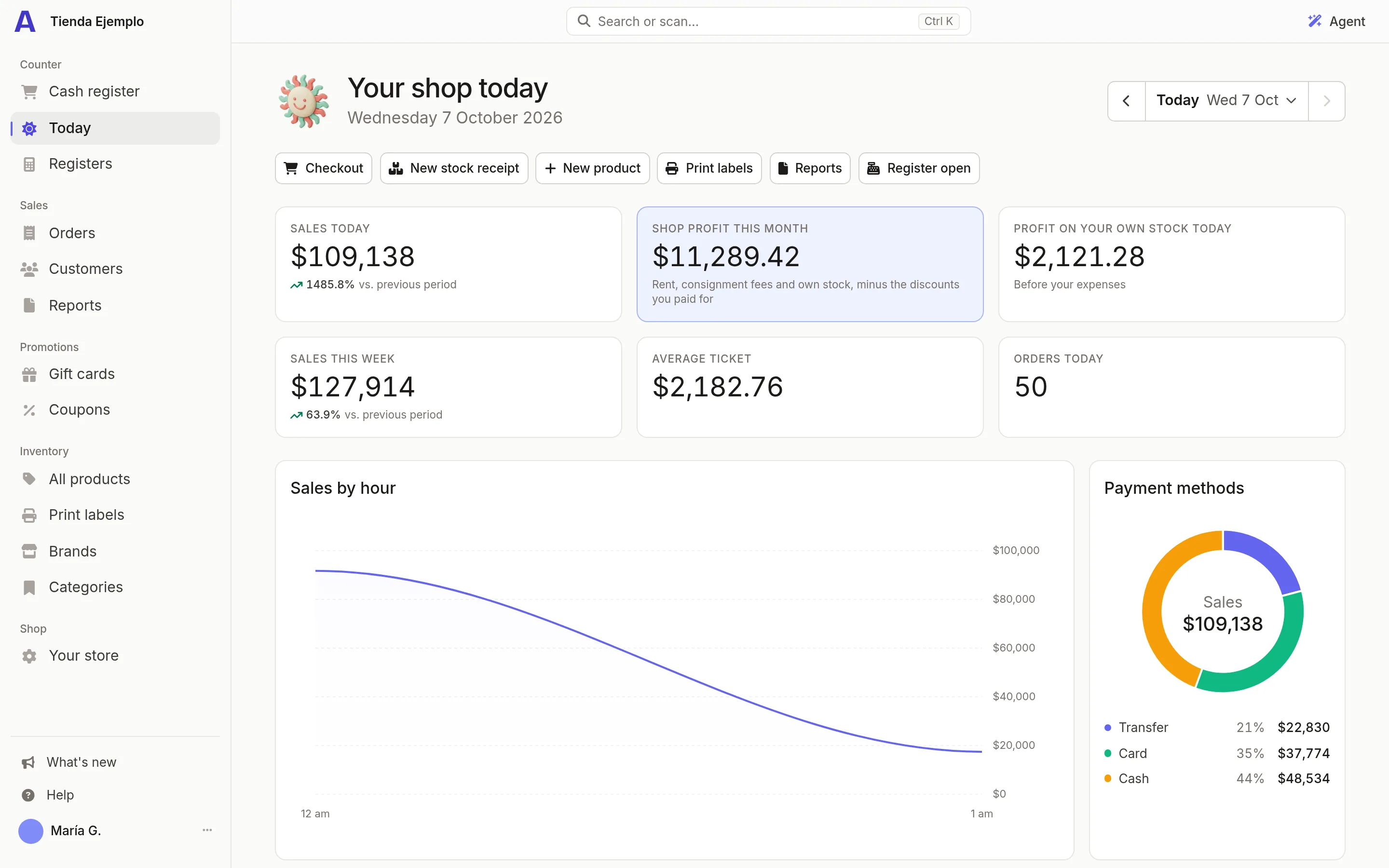Click the purple Transfer legend dot
The image size is (1389, 868).
(1108, 728)
